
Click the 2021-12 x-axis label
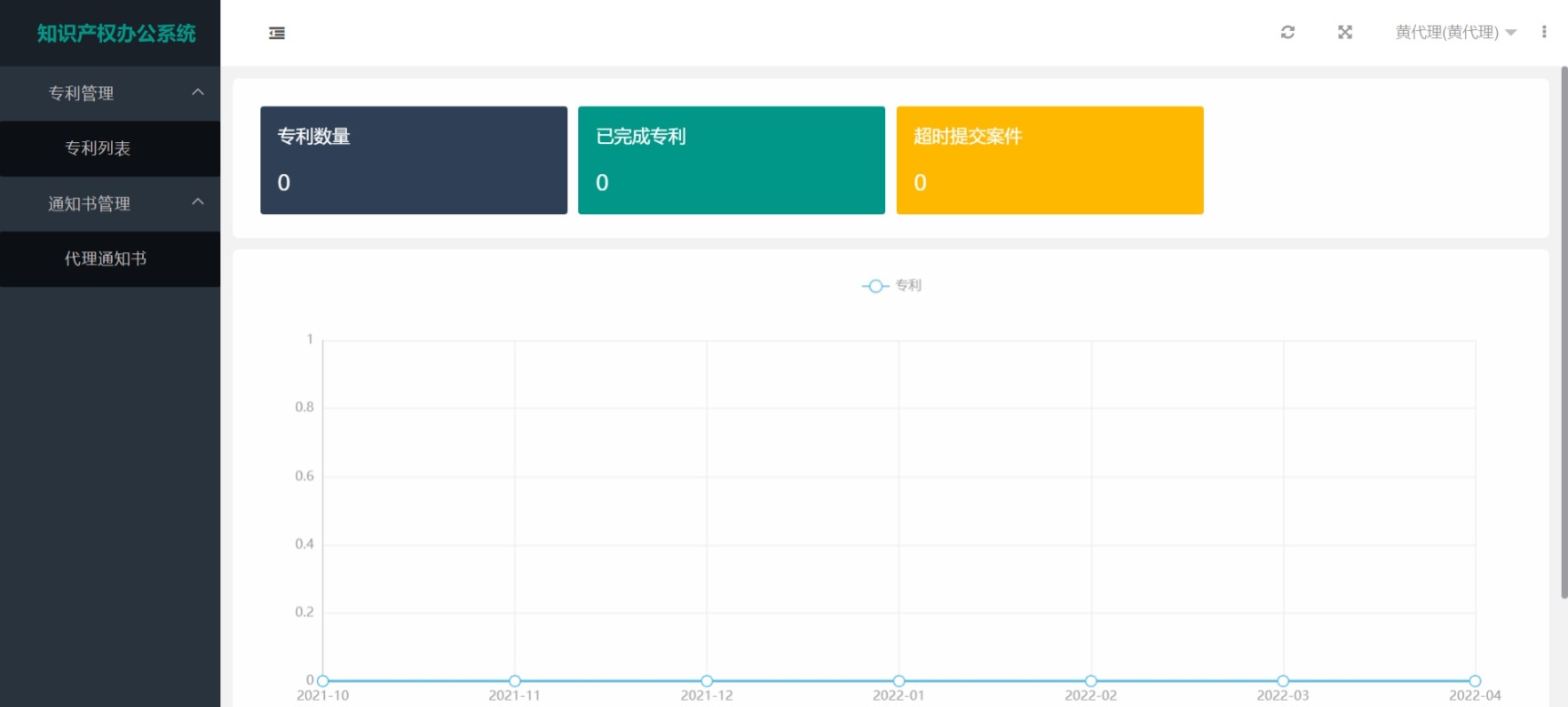707,695
